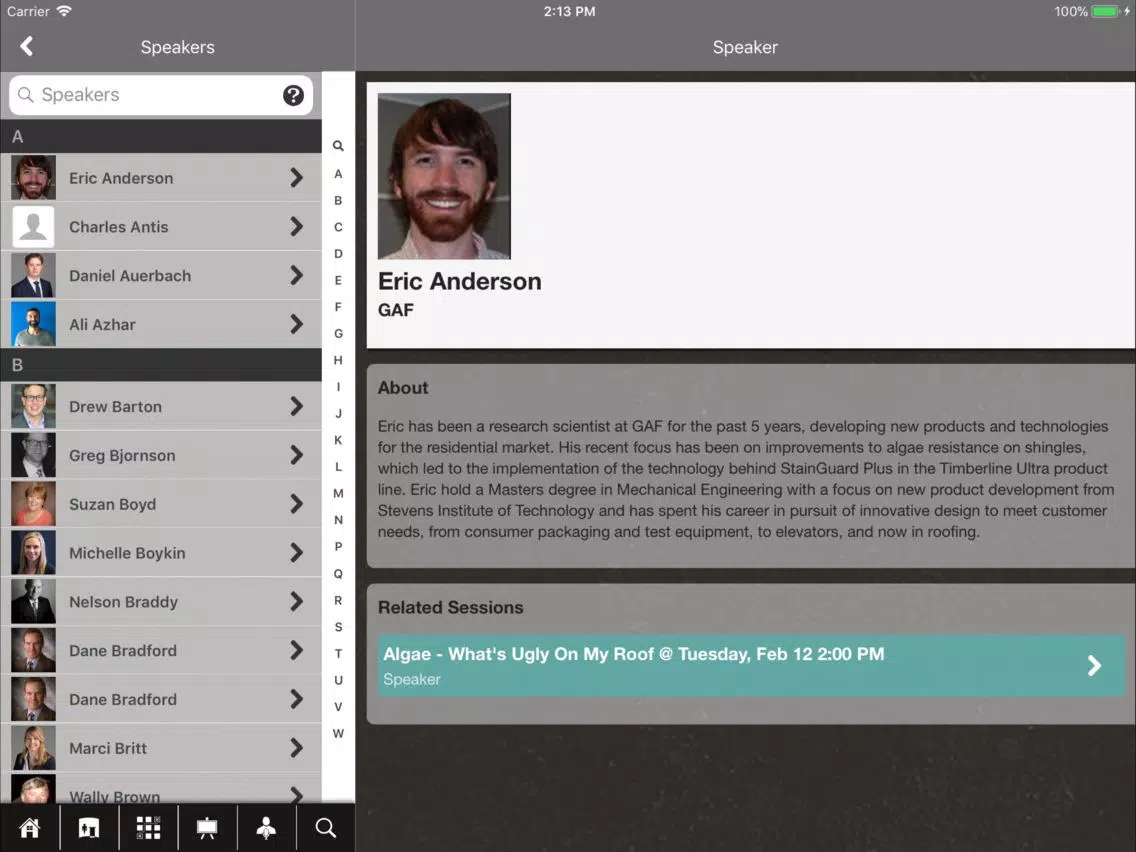The height and width of the screenshot is (852, 1136).
Task: Go to the home tab icon
Action: (x=30, y=827)
